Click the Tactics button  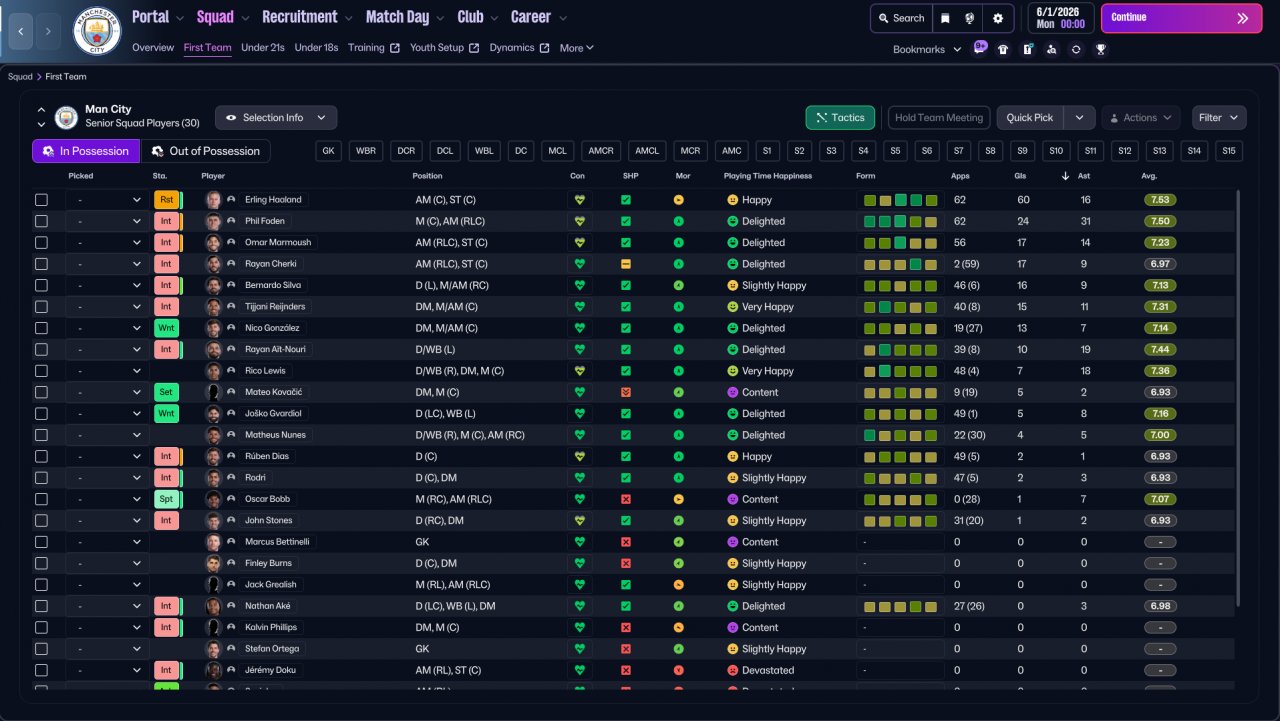[840, 118]
